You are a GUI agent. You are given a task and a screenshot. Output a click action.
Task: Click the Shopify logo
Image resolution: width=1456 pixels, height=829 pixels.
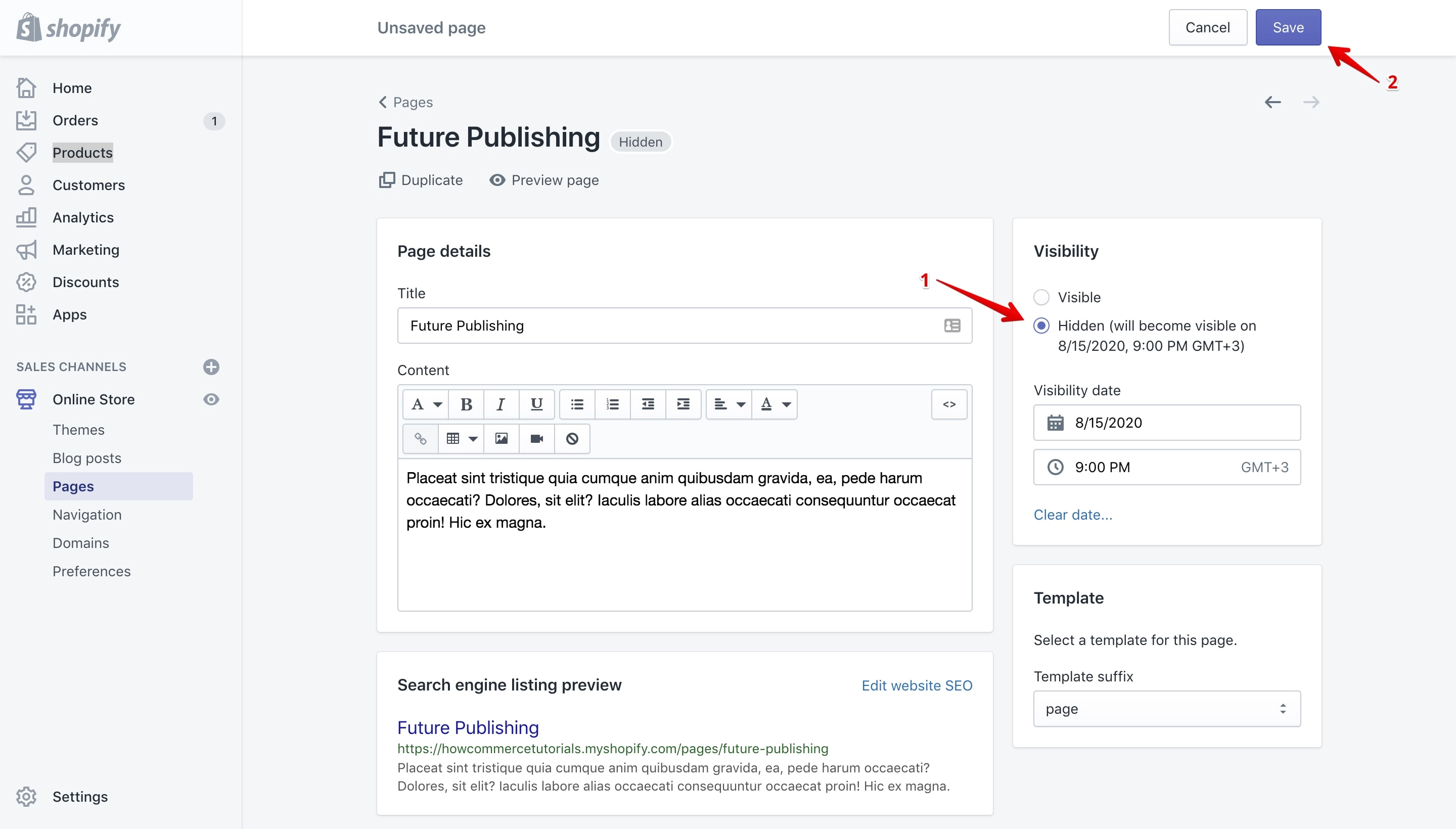[68, 27]
